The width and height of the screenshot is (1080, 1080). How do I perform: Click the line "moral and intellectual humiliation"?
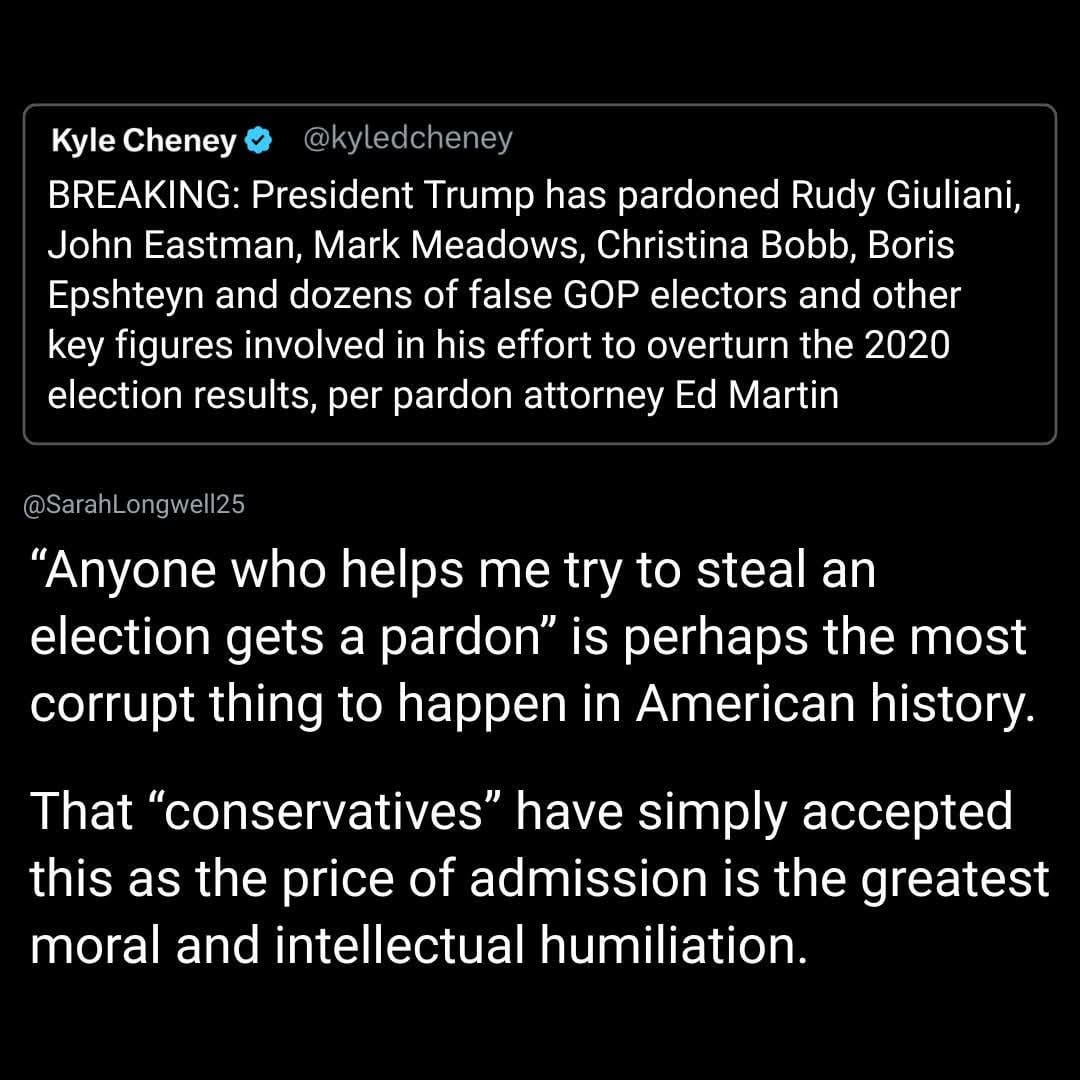(418, 946)
